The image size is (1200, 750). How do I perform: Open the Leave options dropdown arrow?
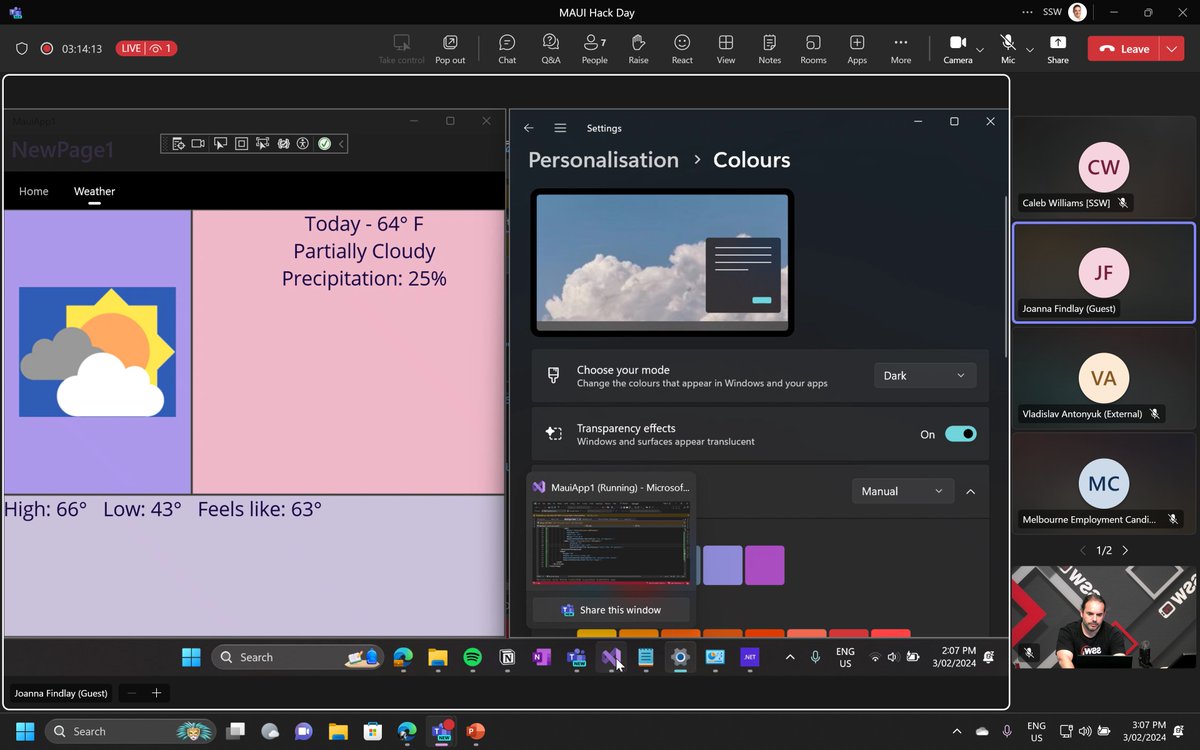coord(1172,48)
